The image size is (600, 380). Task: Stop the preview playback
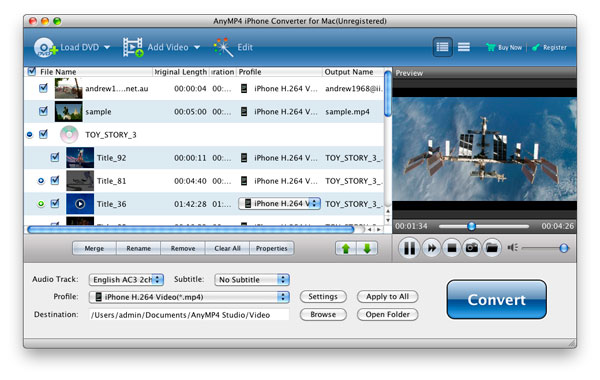tap(452, 248)
